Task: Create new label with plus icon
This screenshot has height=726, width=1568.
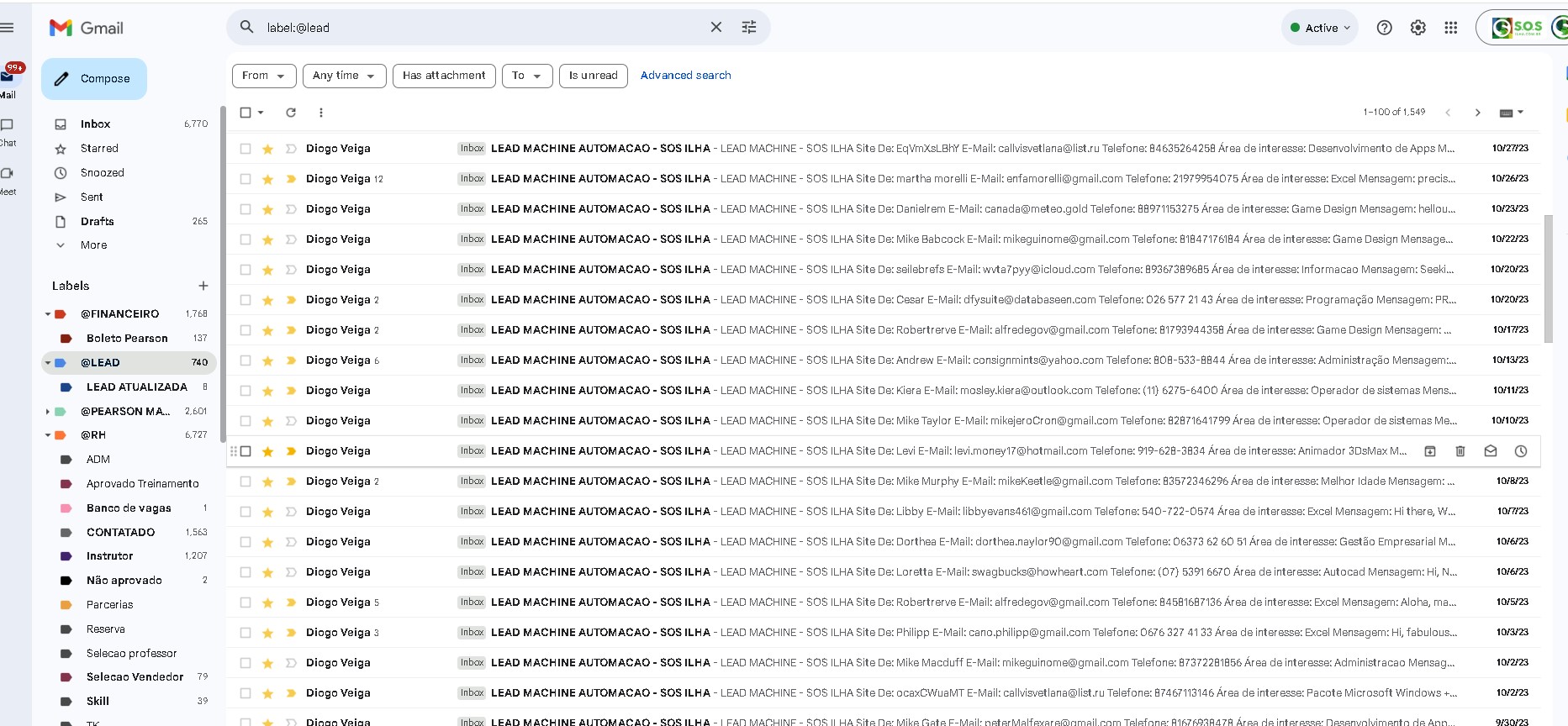Action: [x=203, y=286]
